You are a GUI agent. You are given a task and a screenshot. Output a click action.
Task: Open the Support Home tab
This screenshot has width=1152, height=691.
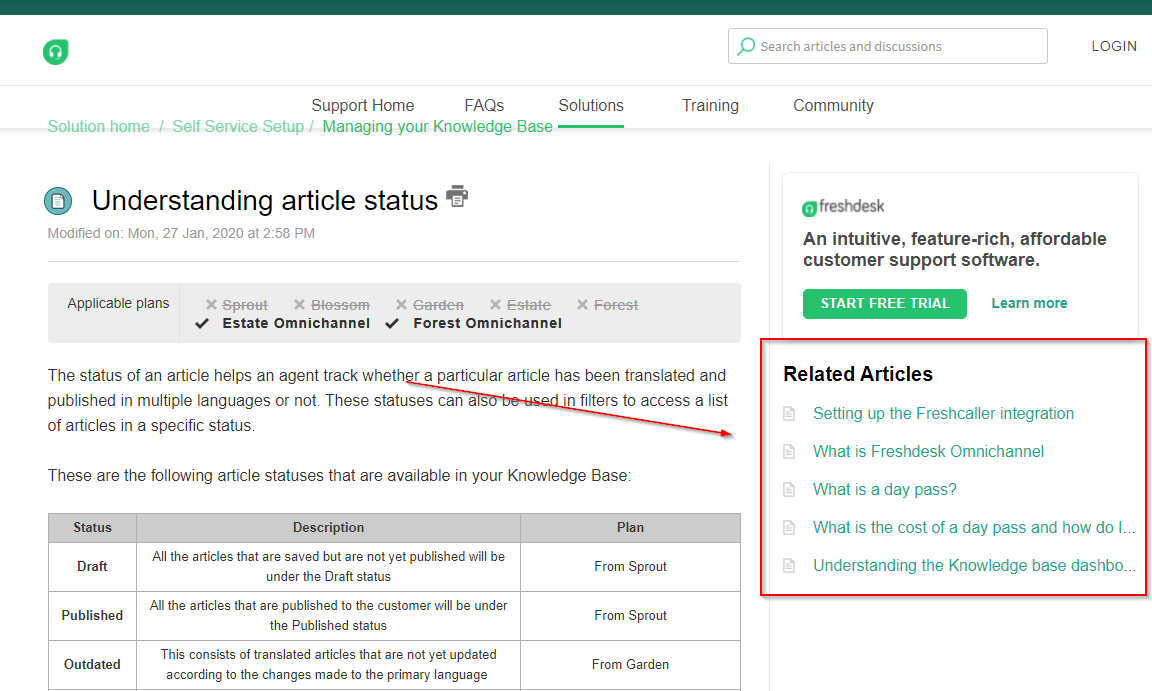363,106
